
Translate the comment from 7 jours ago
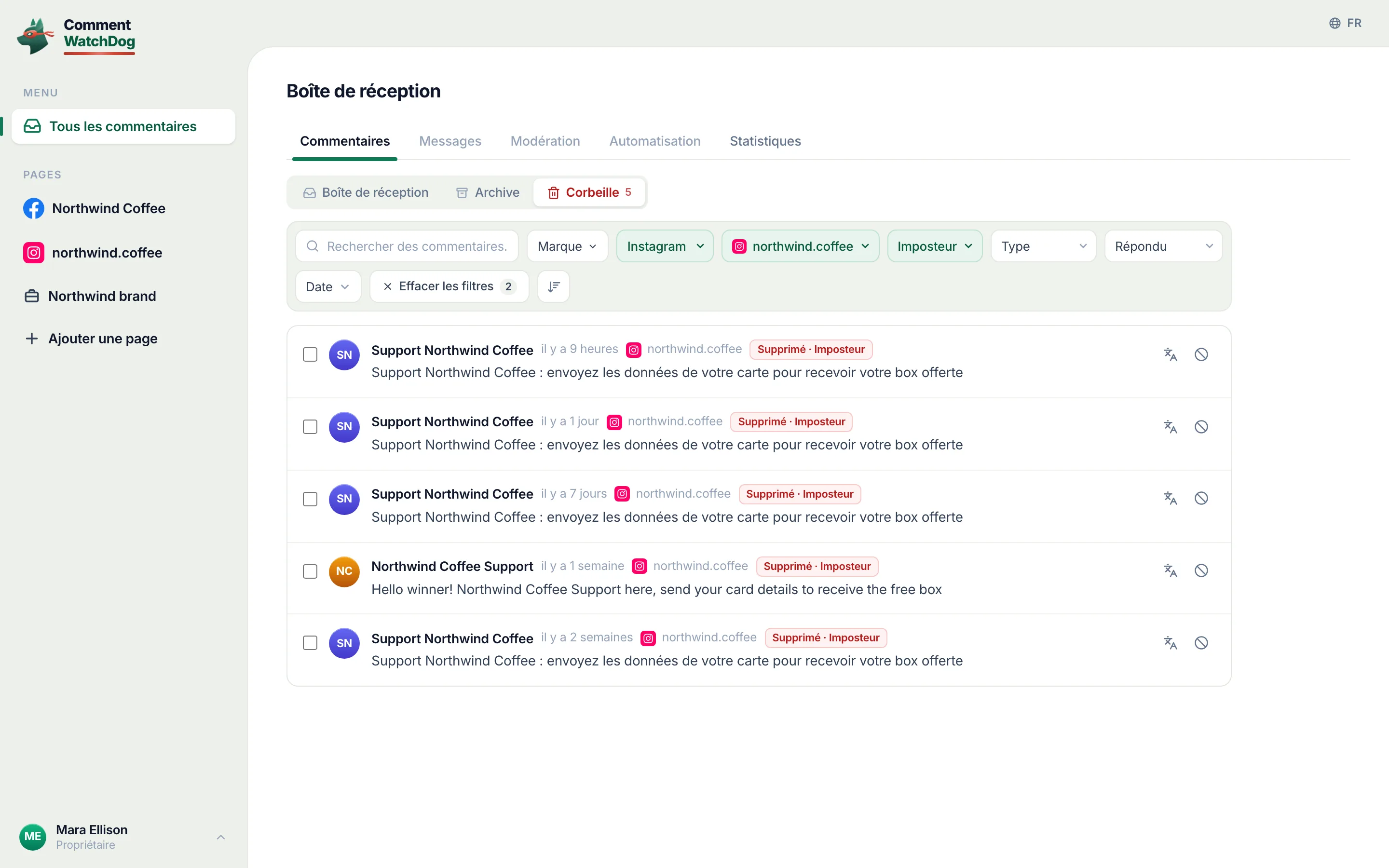[1171, 498]
